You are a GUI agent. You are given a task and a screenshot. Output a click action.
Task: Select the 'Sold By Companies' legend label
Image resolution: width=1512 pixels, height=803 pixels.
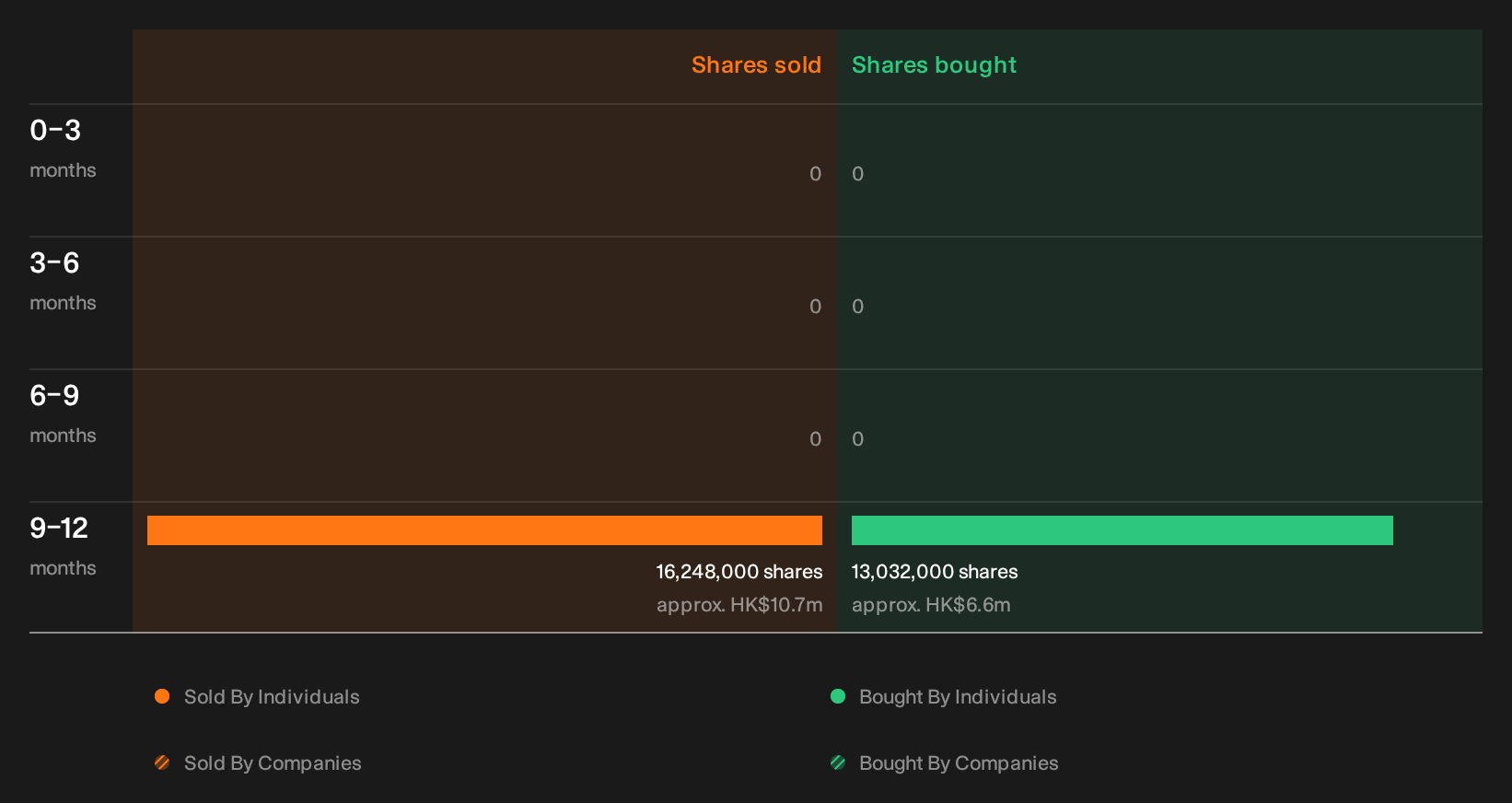point(273,763)
